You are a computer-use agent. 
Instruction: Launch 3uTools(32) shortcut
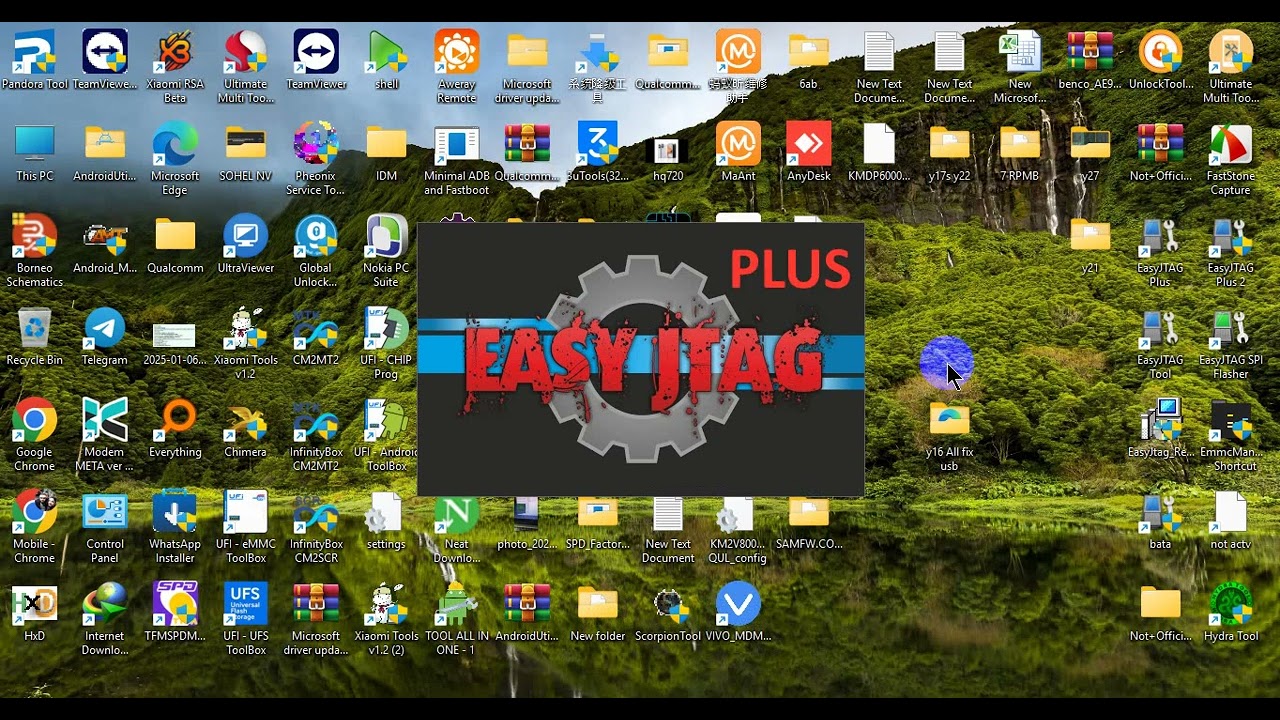[598, 152]
